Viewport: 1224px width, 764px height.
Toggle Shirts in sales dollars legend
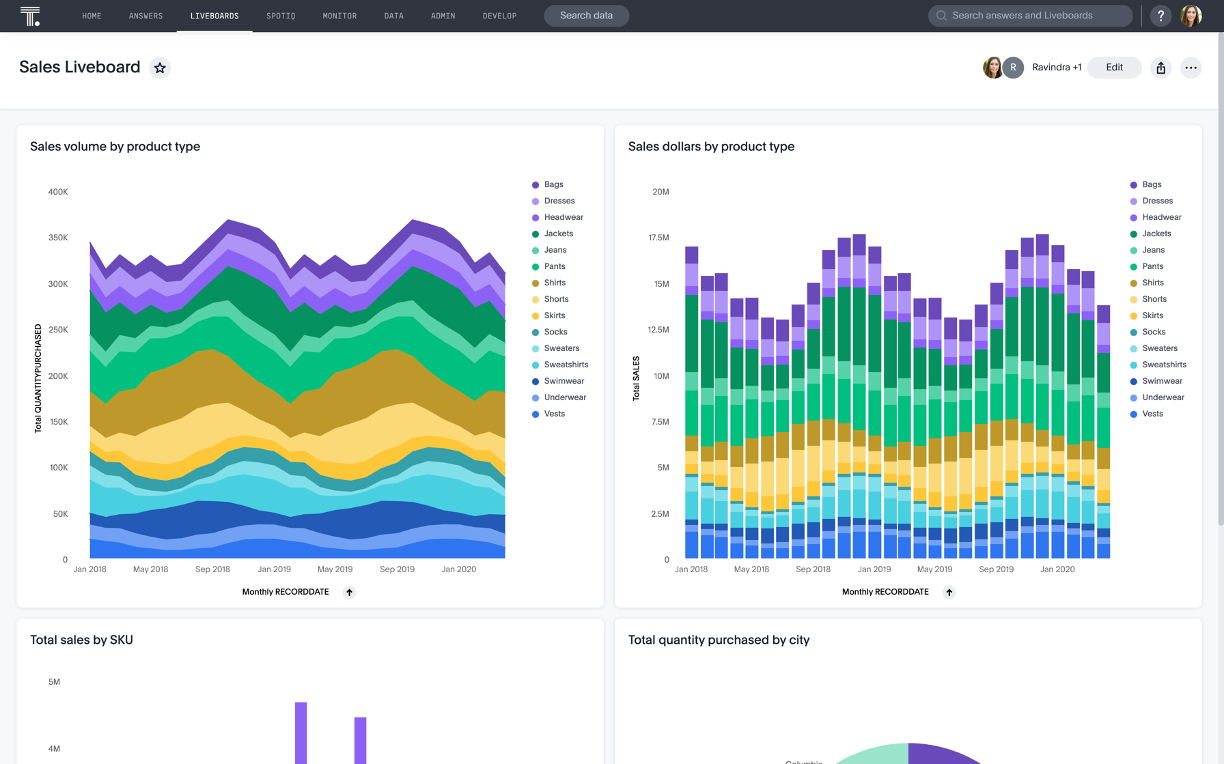coord(1147,283)
